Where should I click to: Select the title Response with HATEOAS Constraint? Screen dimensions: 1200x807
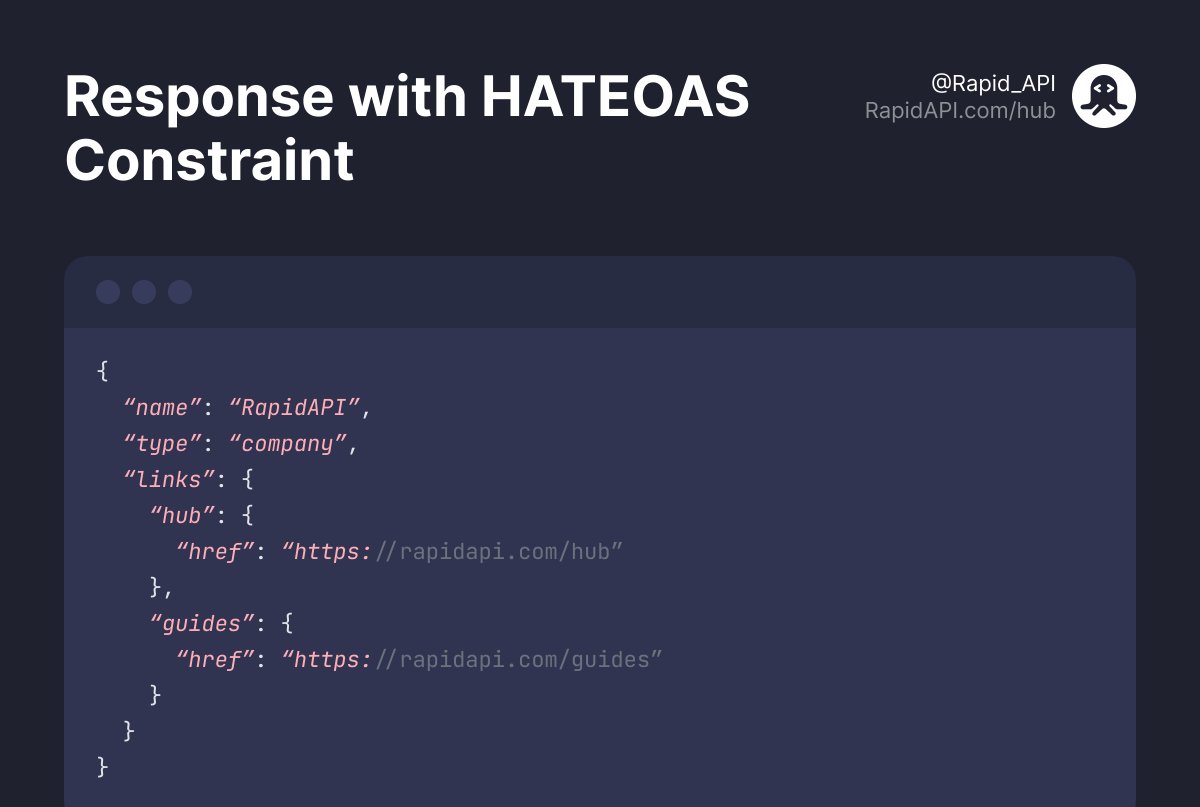(407, 128)
